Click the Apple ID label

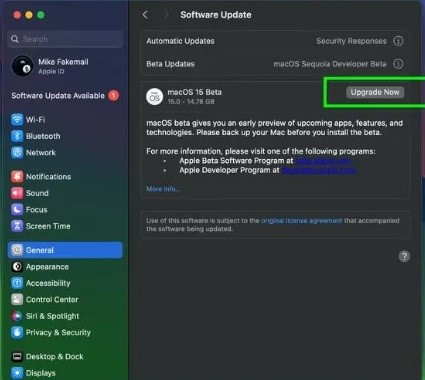pyautogui.click(x=51, y=71)
